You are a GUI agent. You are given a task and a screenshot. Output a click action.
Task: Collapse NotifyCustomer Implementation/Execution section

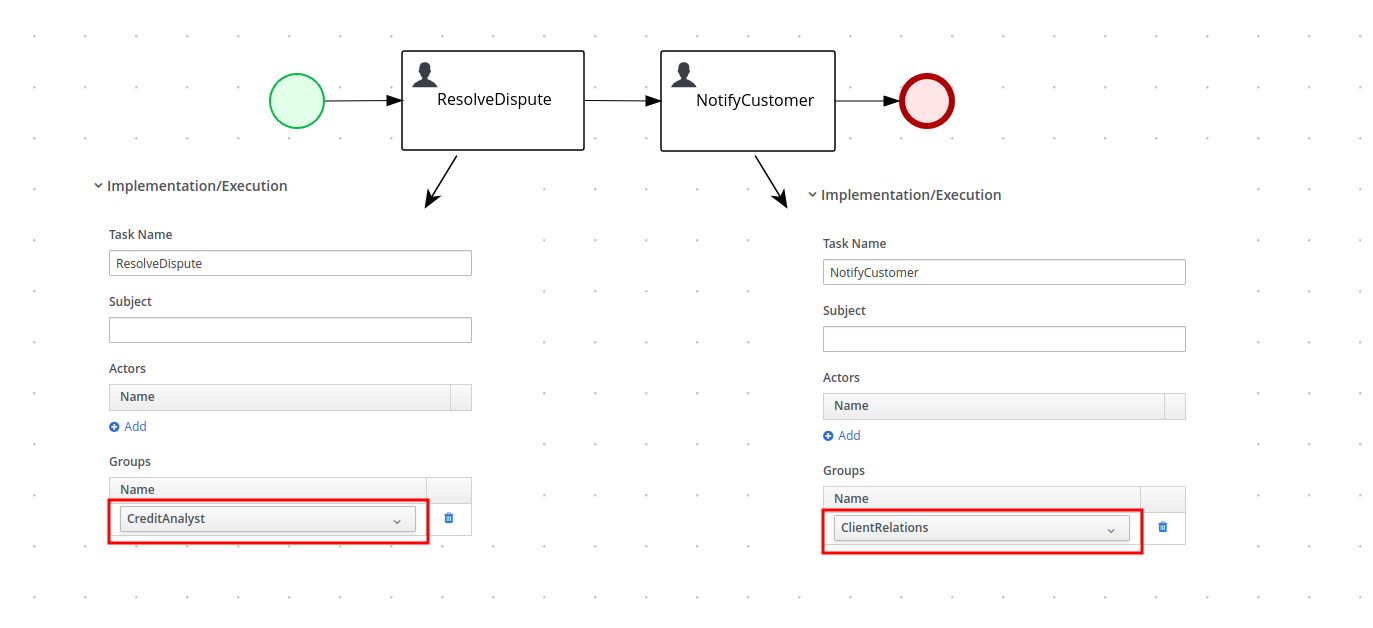811,194
